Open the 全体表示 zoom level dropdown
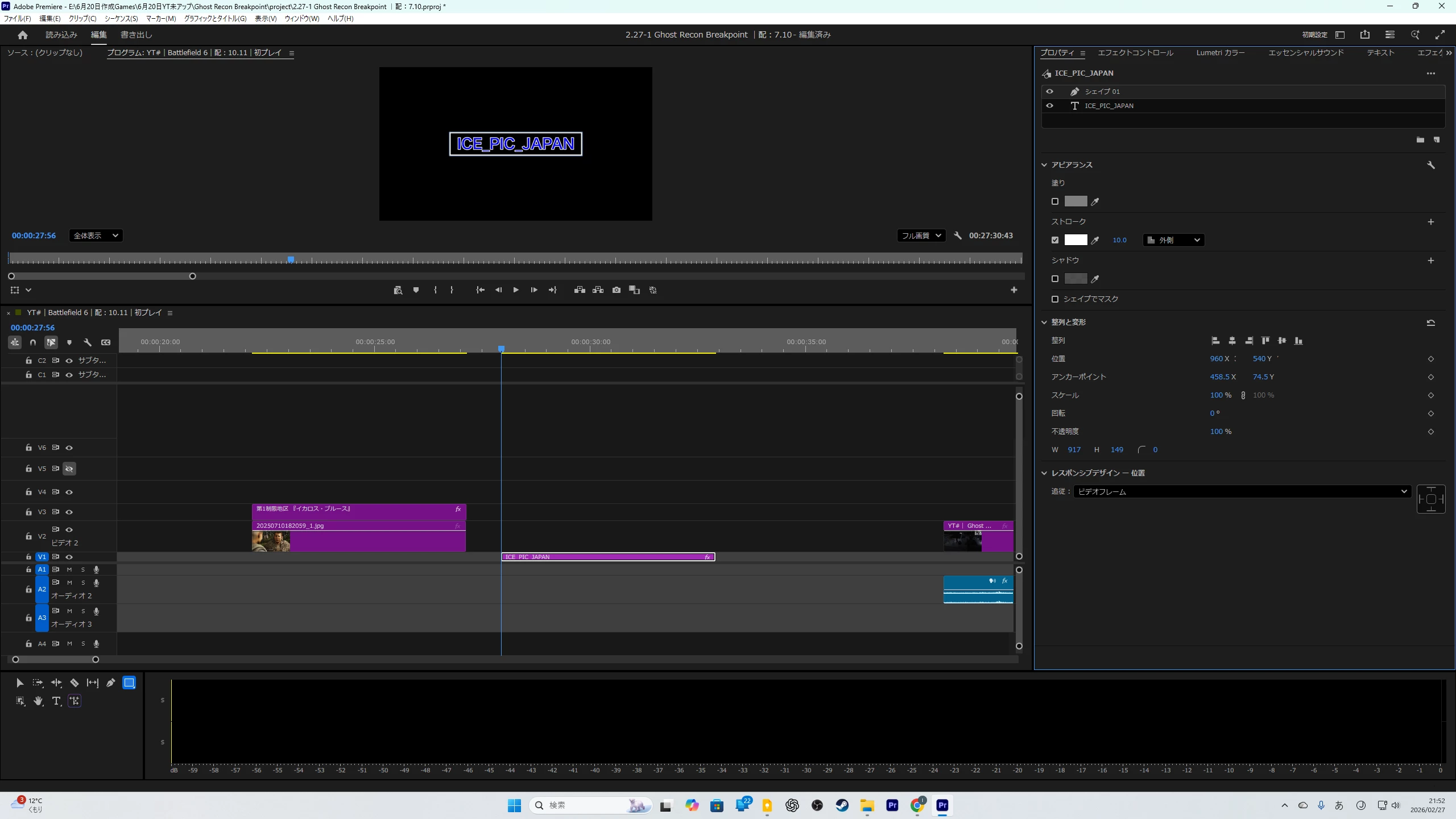The image size is (1456, 819). click(96, 235)
